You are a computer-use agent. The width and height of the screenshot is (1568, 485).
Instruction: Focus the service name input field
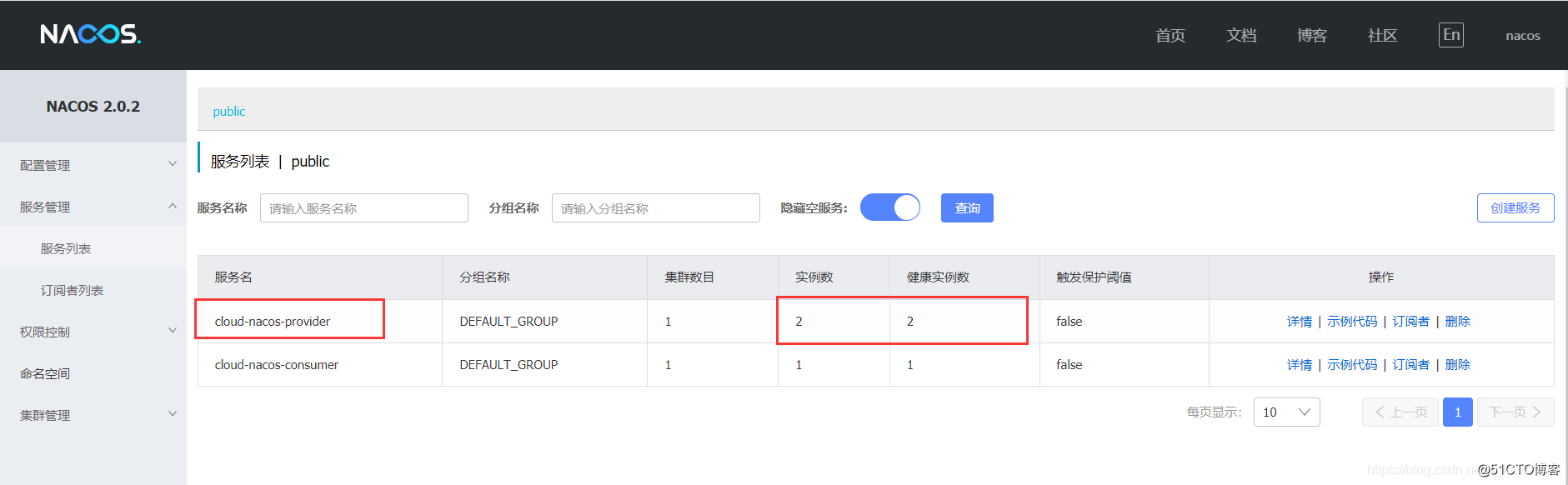(363, 208)
